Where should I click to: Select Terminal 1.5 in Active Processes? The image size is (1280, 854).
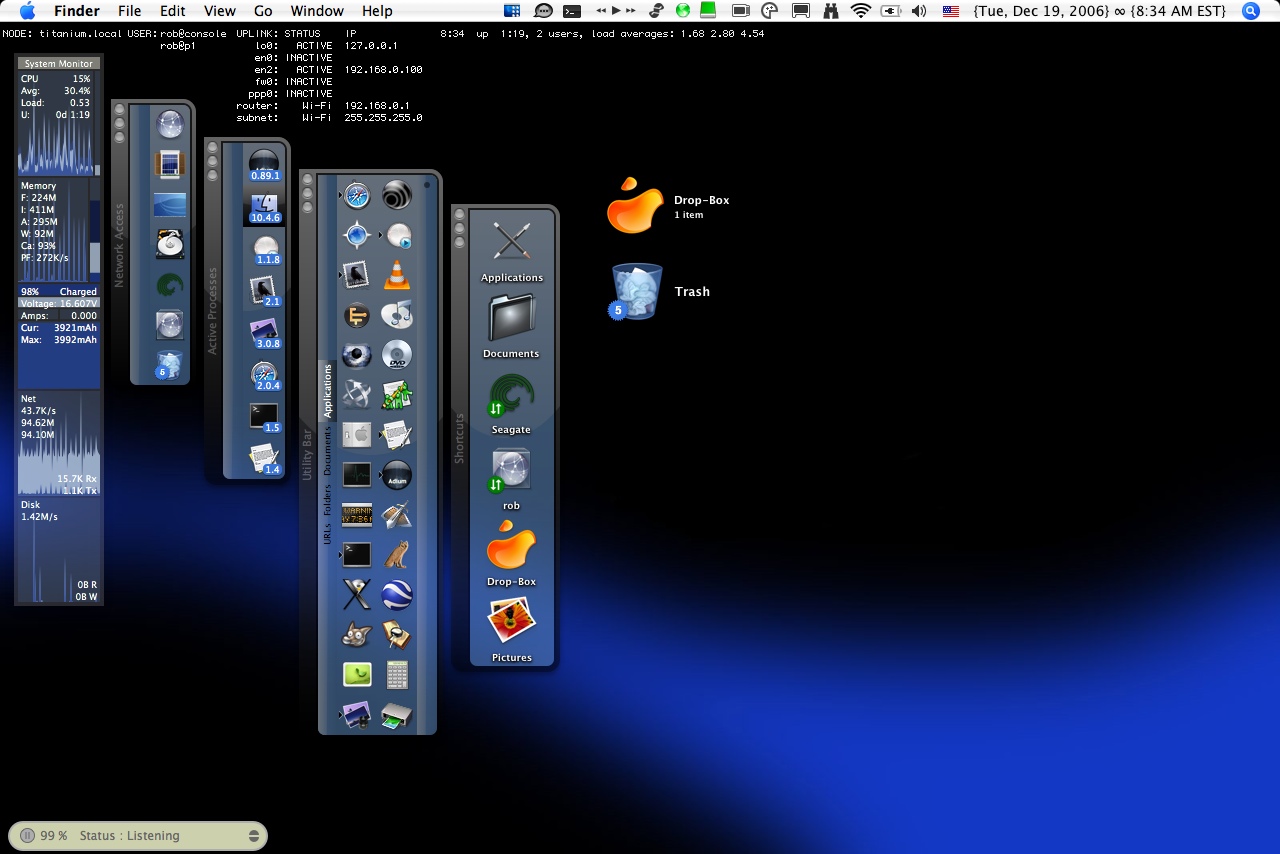264,417
